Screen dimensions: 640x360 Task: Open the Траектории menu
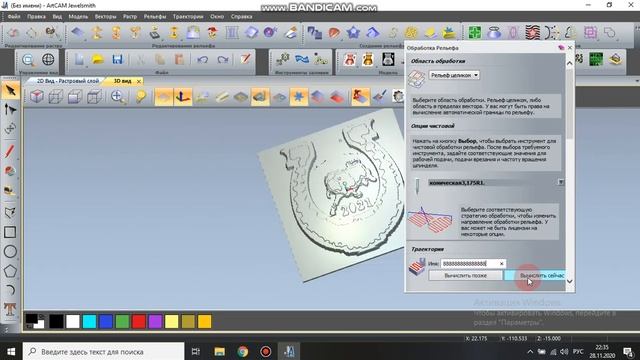[188, 17]
